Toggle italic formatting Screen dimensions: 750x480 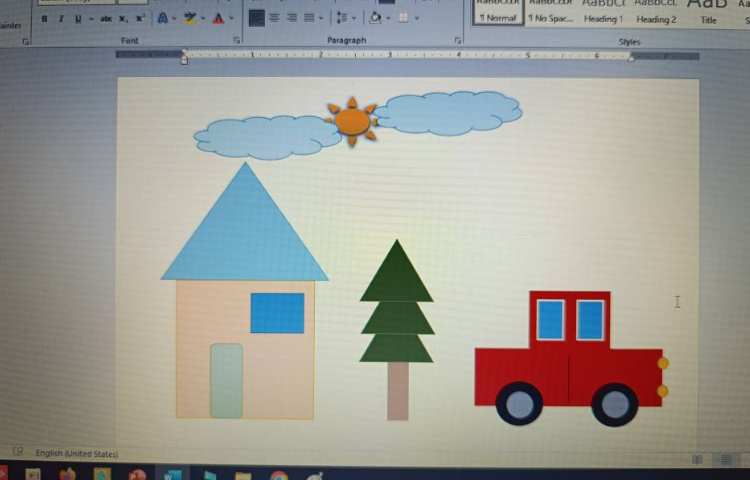[60, 19]
